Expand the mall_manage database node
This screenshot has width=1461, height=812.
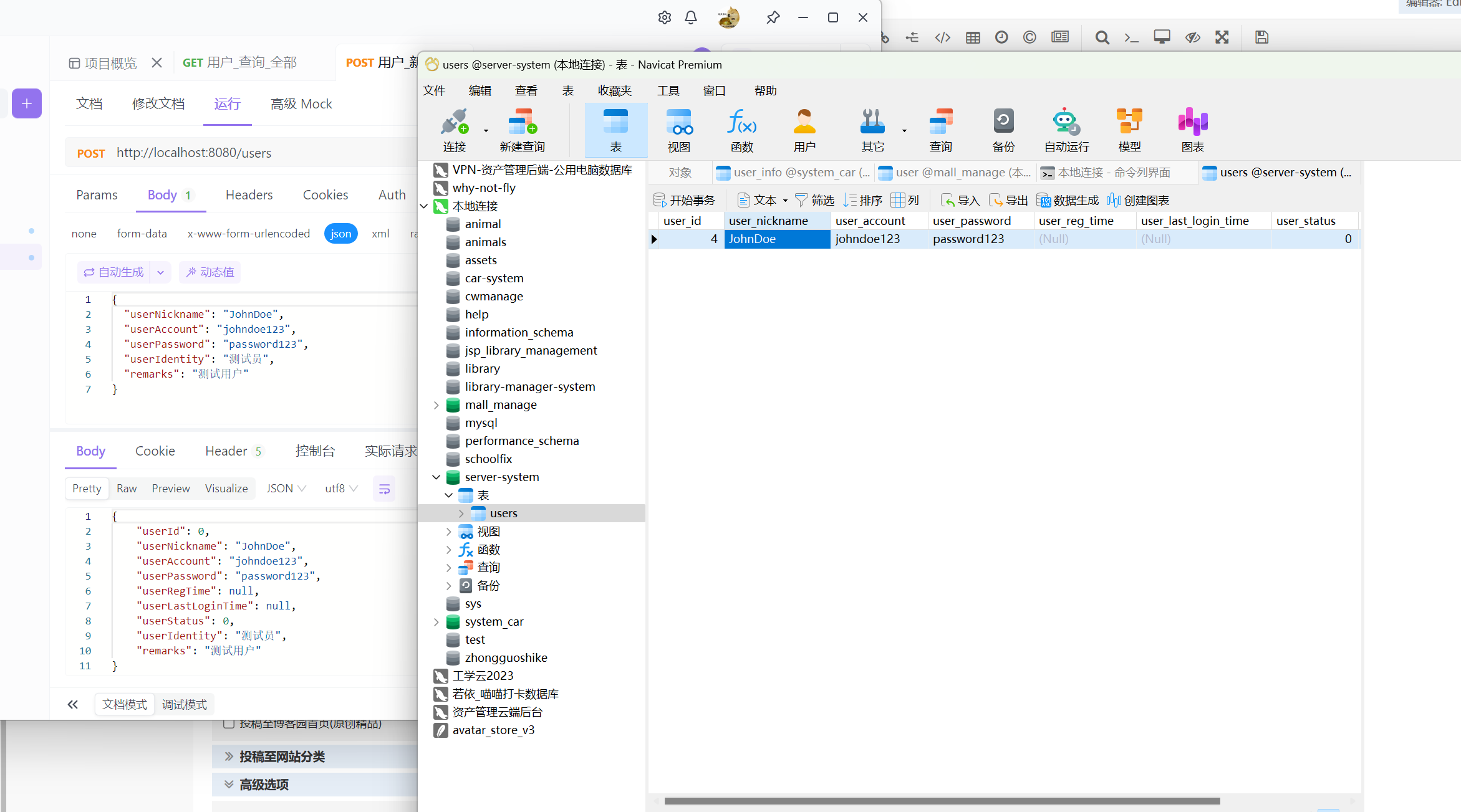click(436, 405)
